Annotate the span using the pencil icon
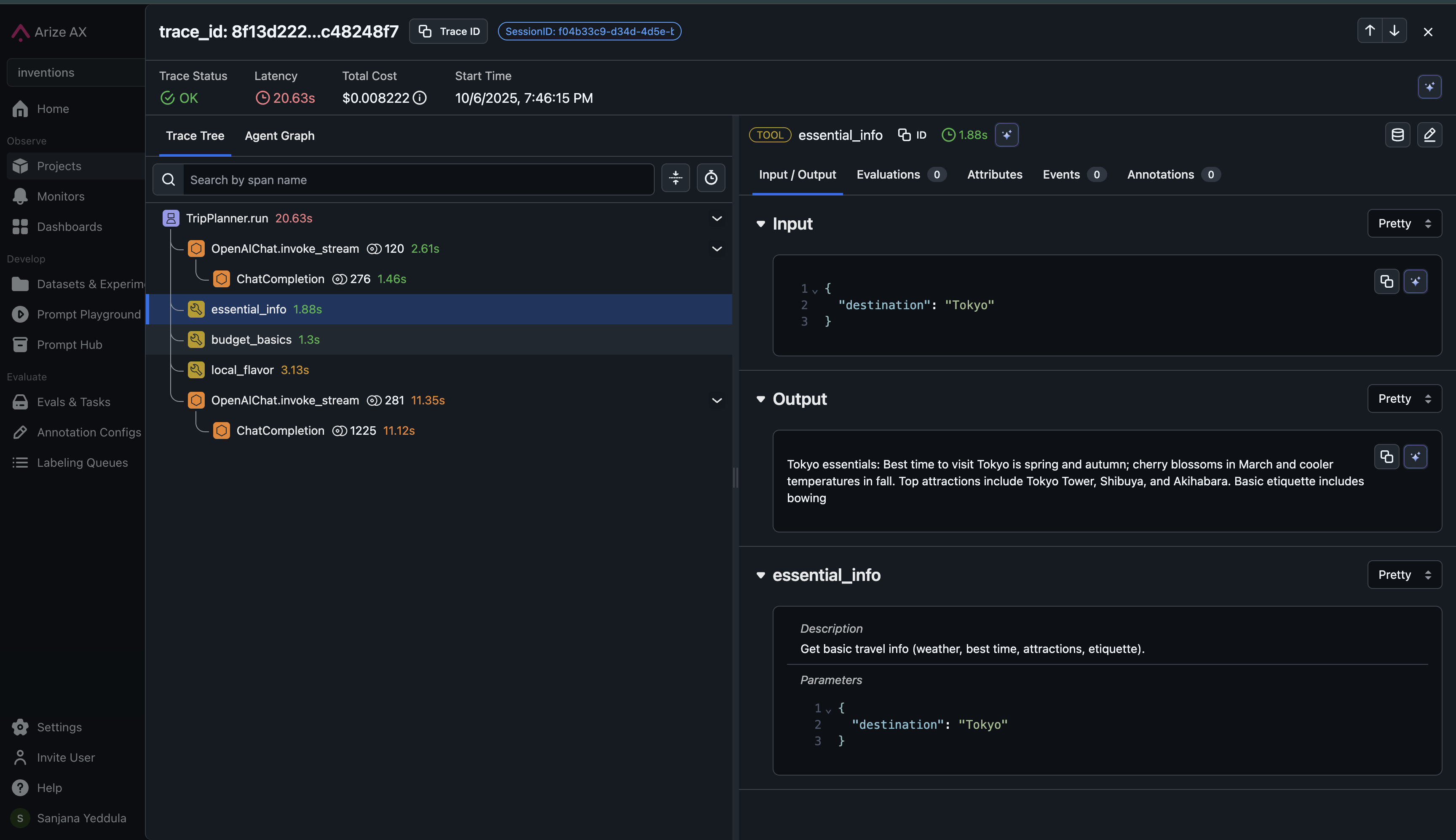Image resolution: width=1456 pixels, height=840 pixels. pyautogui.click(x=1429, y=135)
